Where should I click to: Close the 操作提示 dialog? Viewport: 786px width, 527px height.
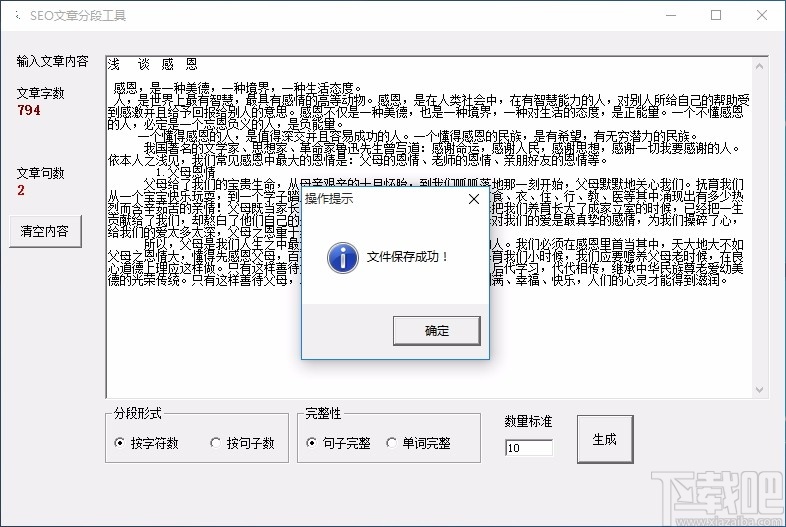474,199
